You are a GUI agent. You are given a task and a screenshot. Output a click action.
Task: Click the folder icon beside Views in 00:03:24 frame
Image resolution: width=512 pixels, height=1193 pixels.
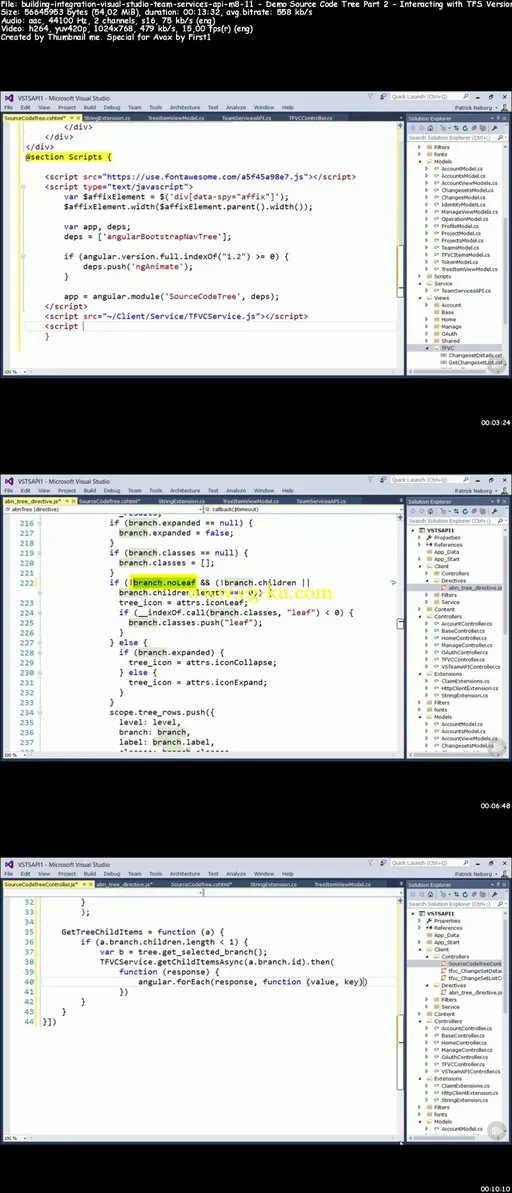point(428,298)
